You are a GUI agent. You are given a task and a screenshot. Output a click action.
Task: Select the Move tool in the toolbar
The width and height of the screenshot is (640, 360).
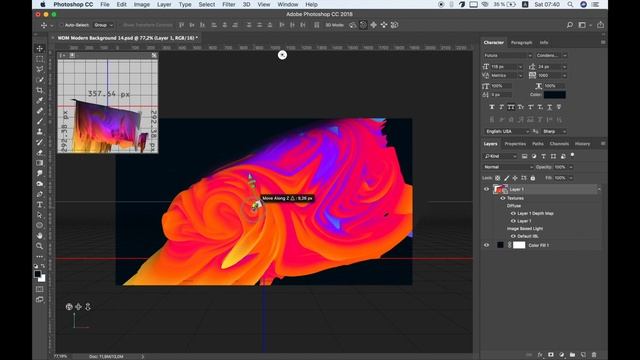tap(40, 49)
